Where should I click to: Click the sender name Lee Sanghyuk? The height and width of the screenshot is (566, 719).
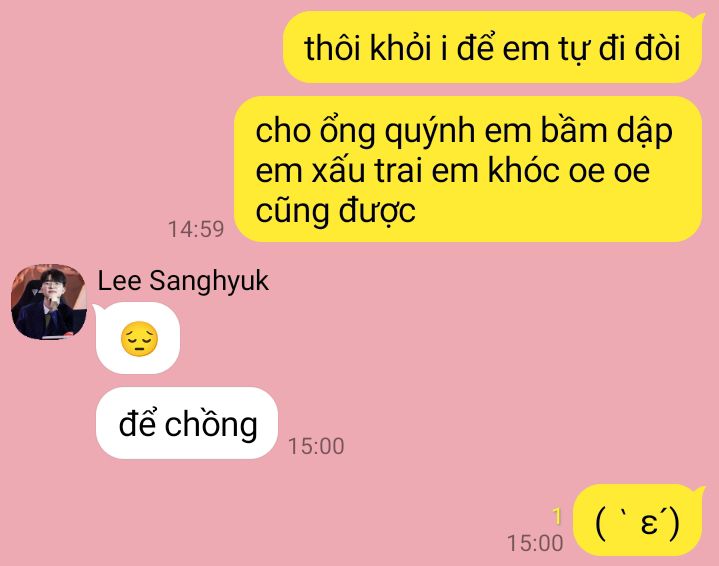click(x=183, y=281)
